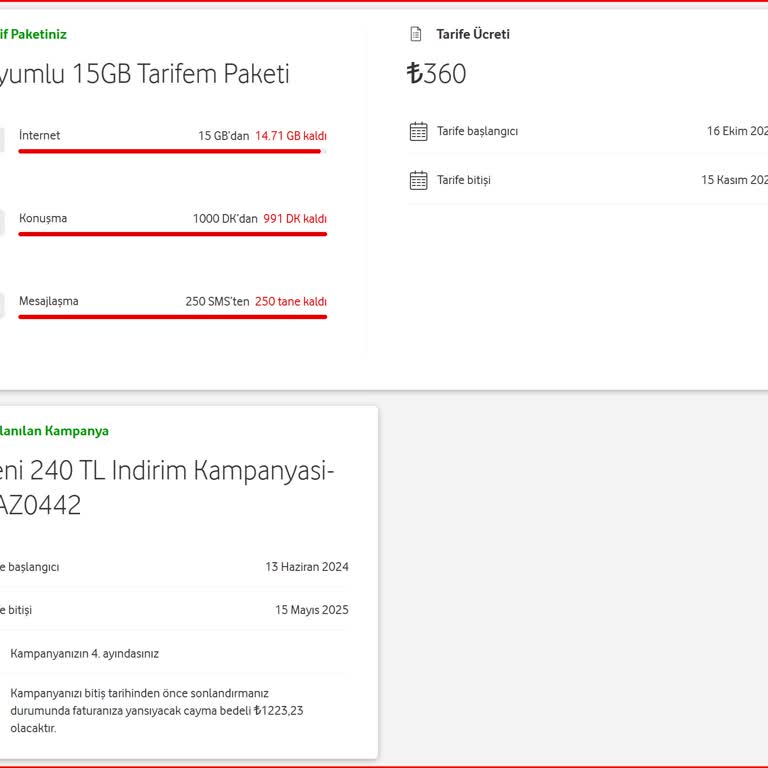Screen dimensions: 768x768
Task: Click 'Kampanyanızın 4. ayındasınız' text
Action: [x=85, y=654]
